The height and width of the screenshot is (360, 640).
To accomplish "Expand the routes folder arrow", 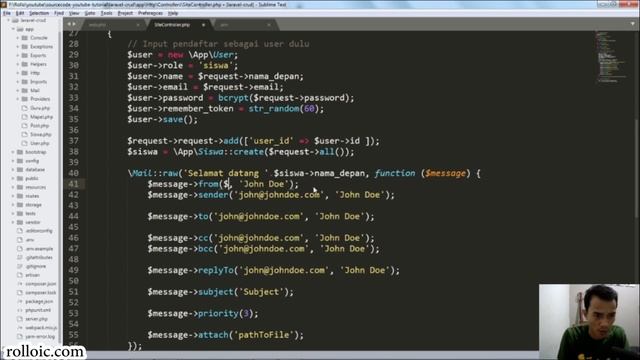I will (13, 196).
